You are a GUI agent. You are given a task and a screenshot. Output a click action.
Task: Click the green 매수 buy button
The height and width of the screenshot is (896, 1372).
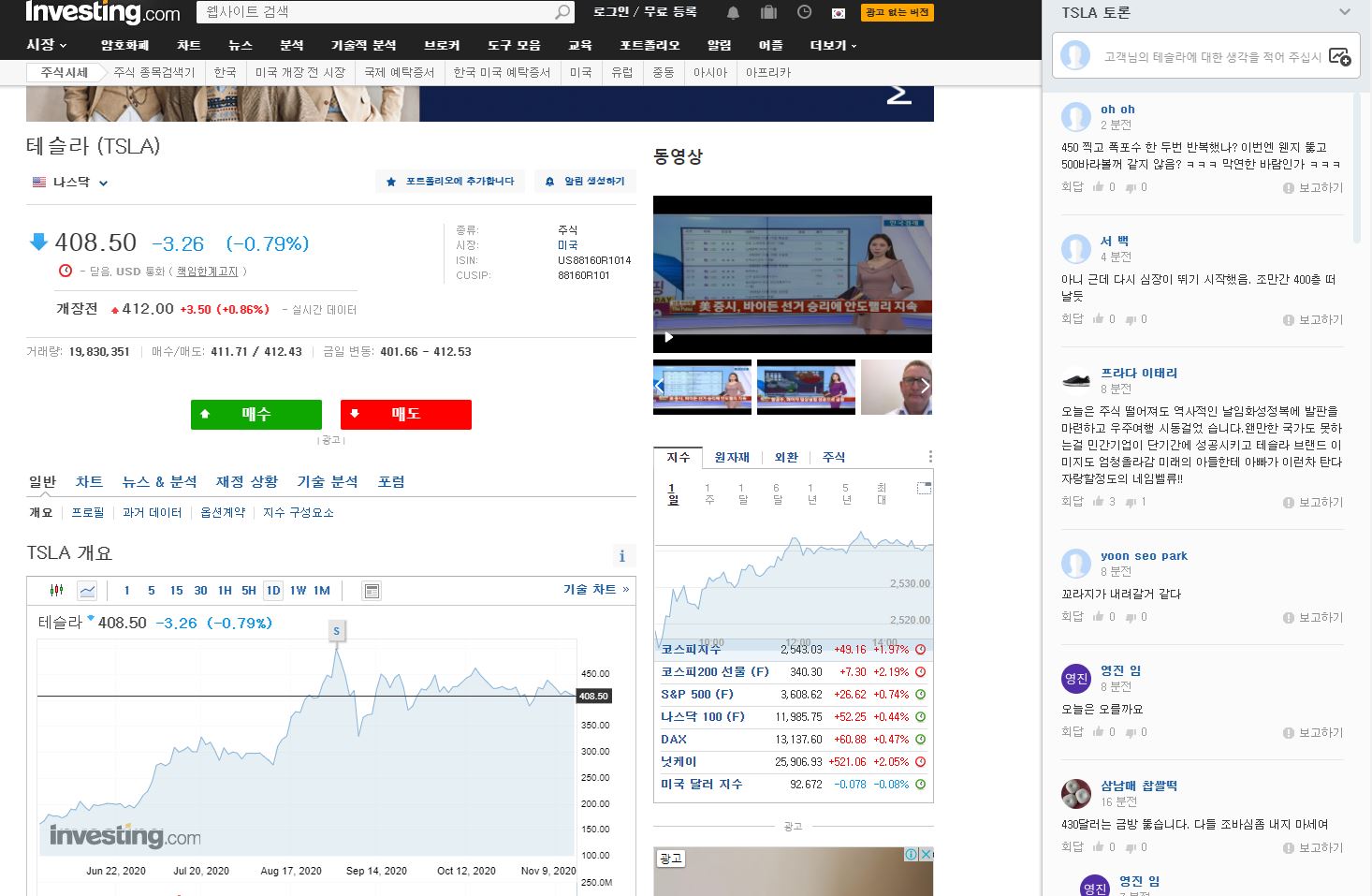pos(256,414)
